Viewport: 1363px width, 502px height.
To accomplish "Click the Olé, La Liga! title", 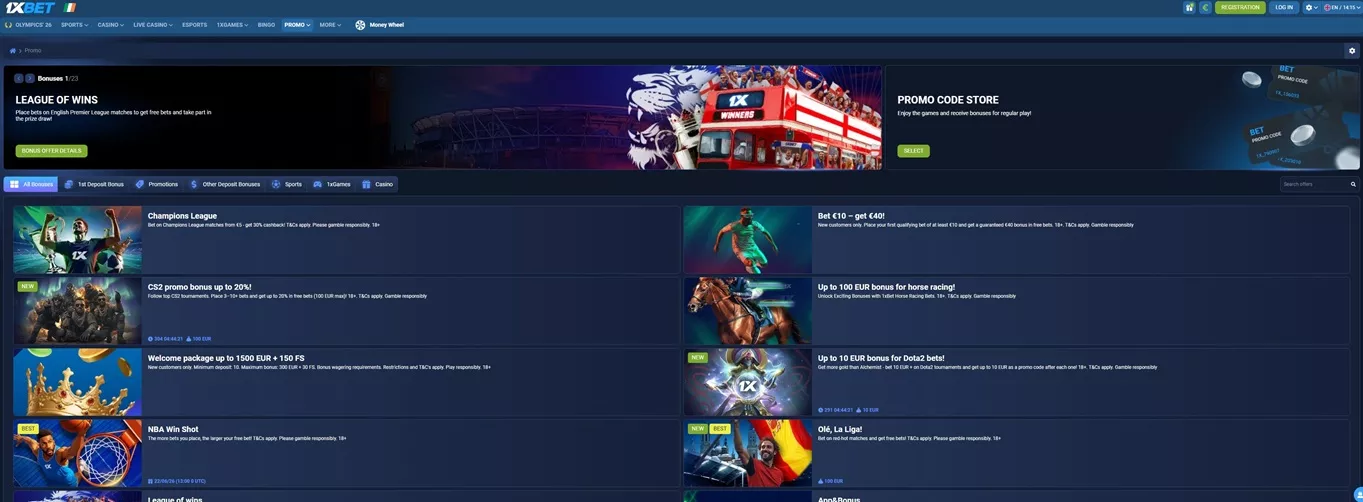I will click(840, 429).
